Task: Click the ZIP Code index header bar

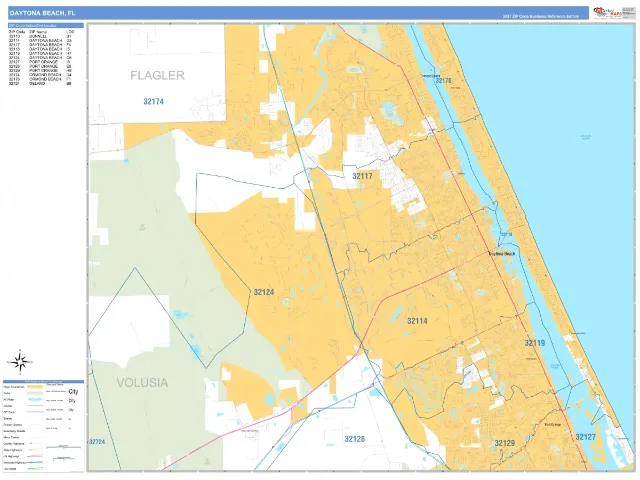Action: pos(46,25)
